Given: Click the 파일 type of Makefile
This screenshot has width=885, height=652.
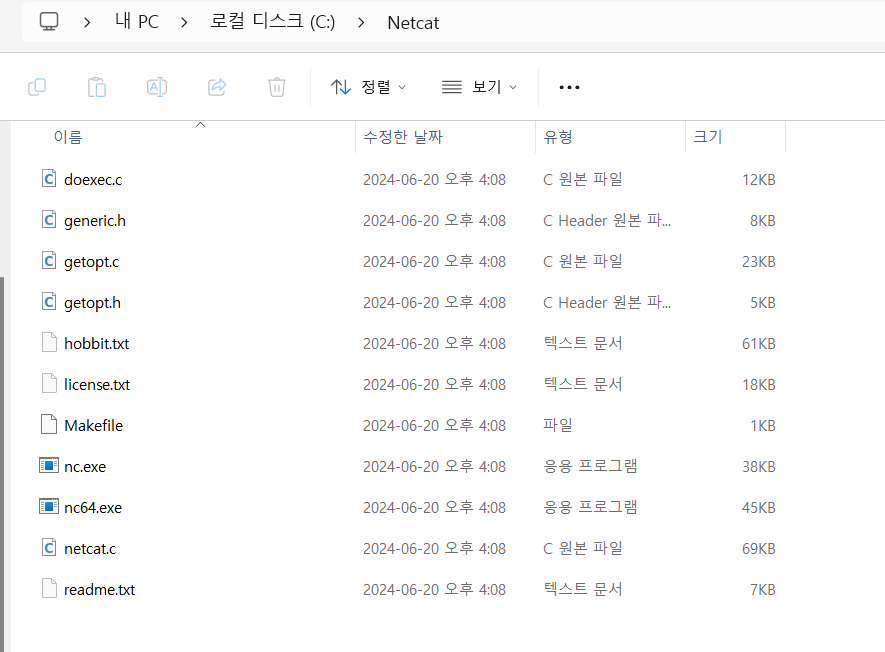Looking at the screenshot, I should 558,425.
